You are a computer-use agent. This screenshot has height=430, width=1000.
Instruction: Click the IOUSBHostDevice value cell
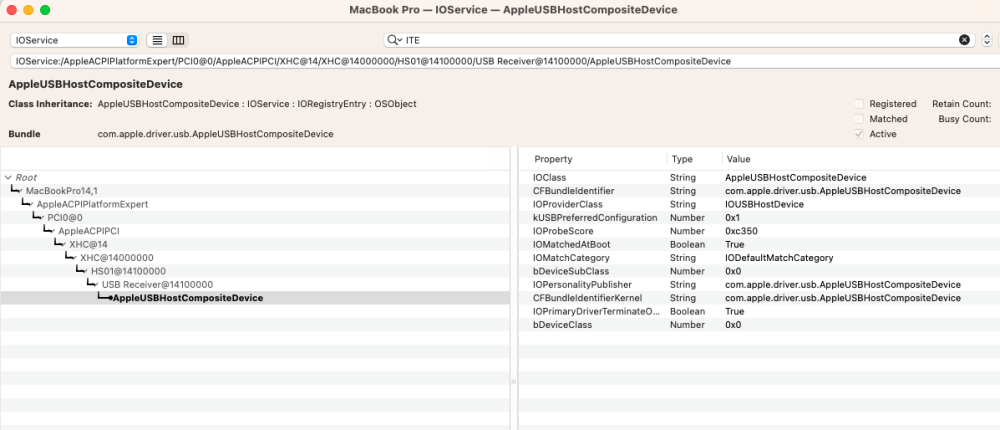[x=764, y=204]
